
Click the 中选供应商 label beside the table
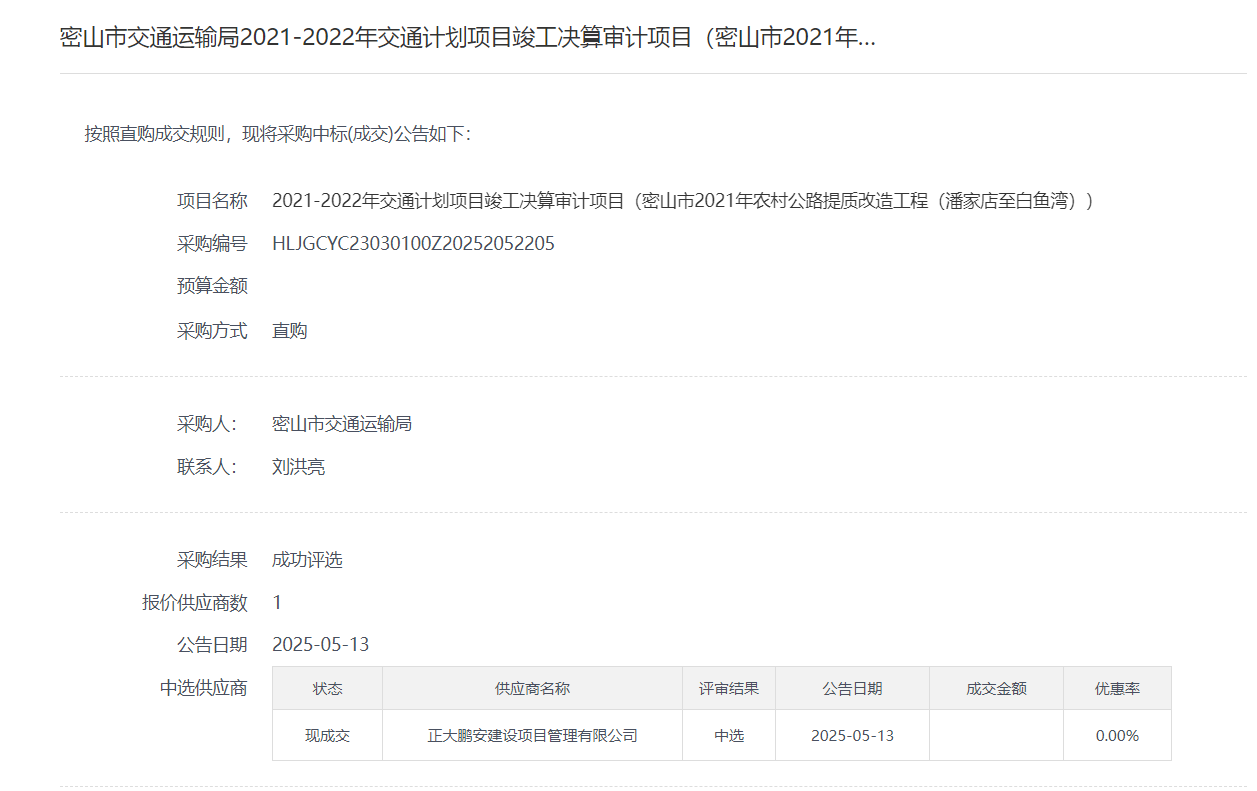pos(203,688)
